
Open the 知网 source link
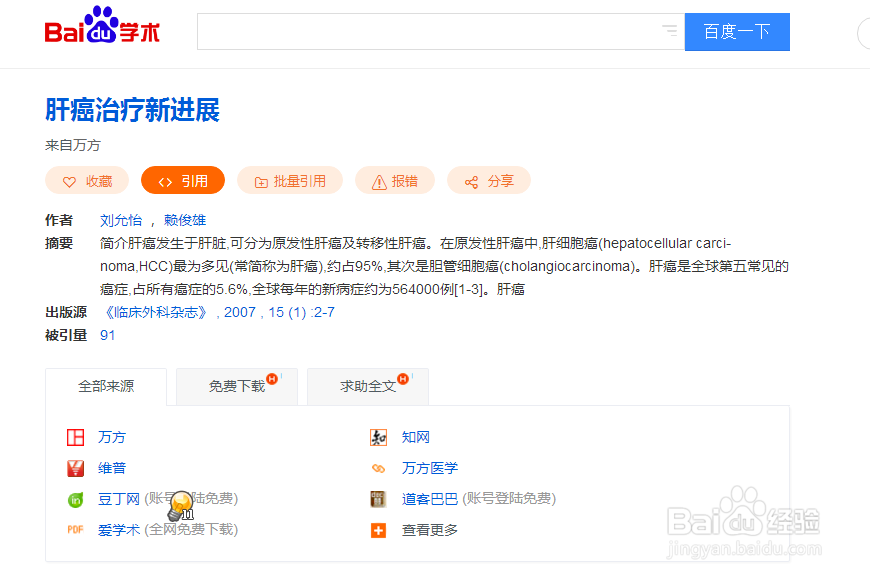[x=416, y=438]
